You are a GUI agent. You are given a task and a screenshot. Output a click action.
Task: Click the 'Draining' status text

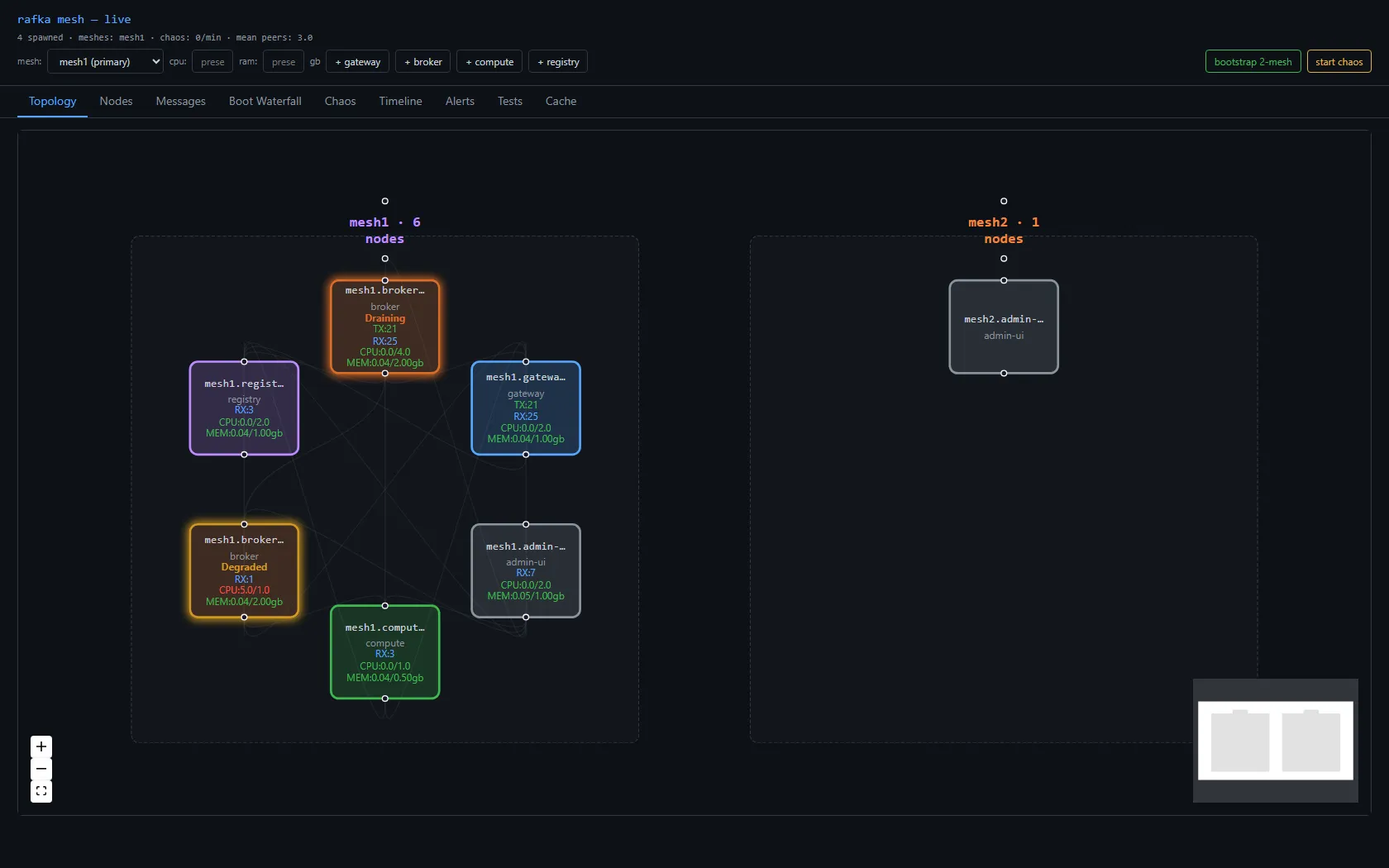point(385,318)
